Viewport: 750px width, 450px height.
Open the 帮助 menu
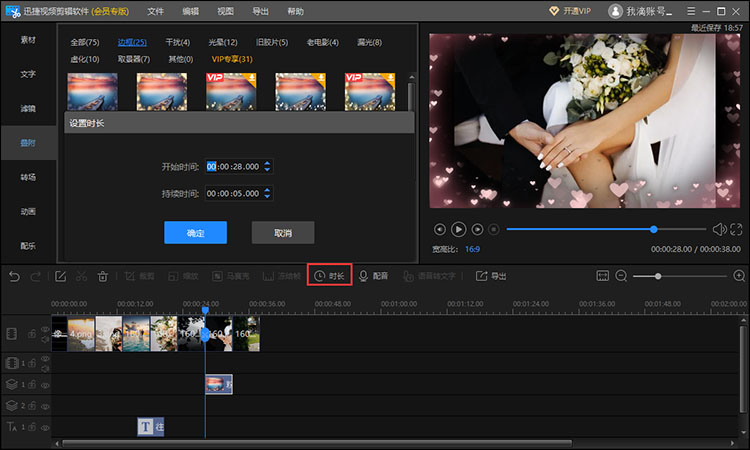pos(295,11)
